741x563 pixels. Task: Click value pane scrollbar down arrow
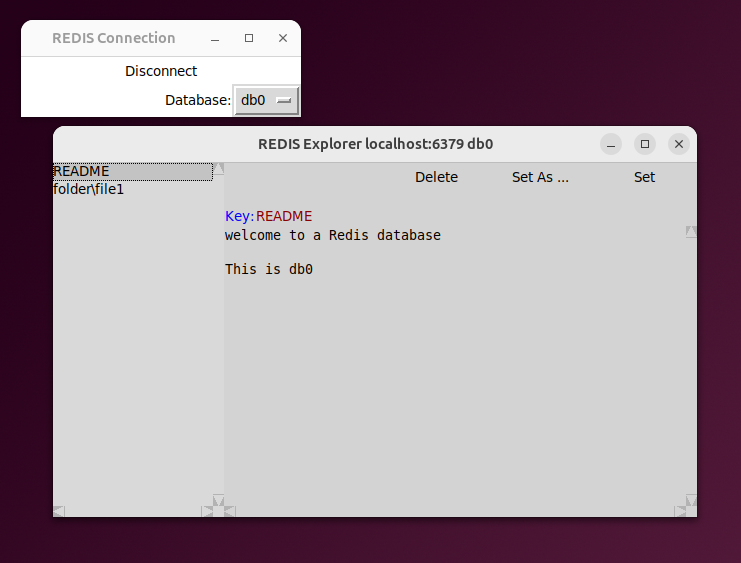tap(691, 500)
